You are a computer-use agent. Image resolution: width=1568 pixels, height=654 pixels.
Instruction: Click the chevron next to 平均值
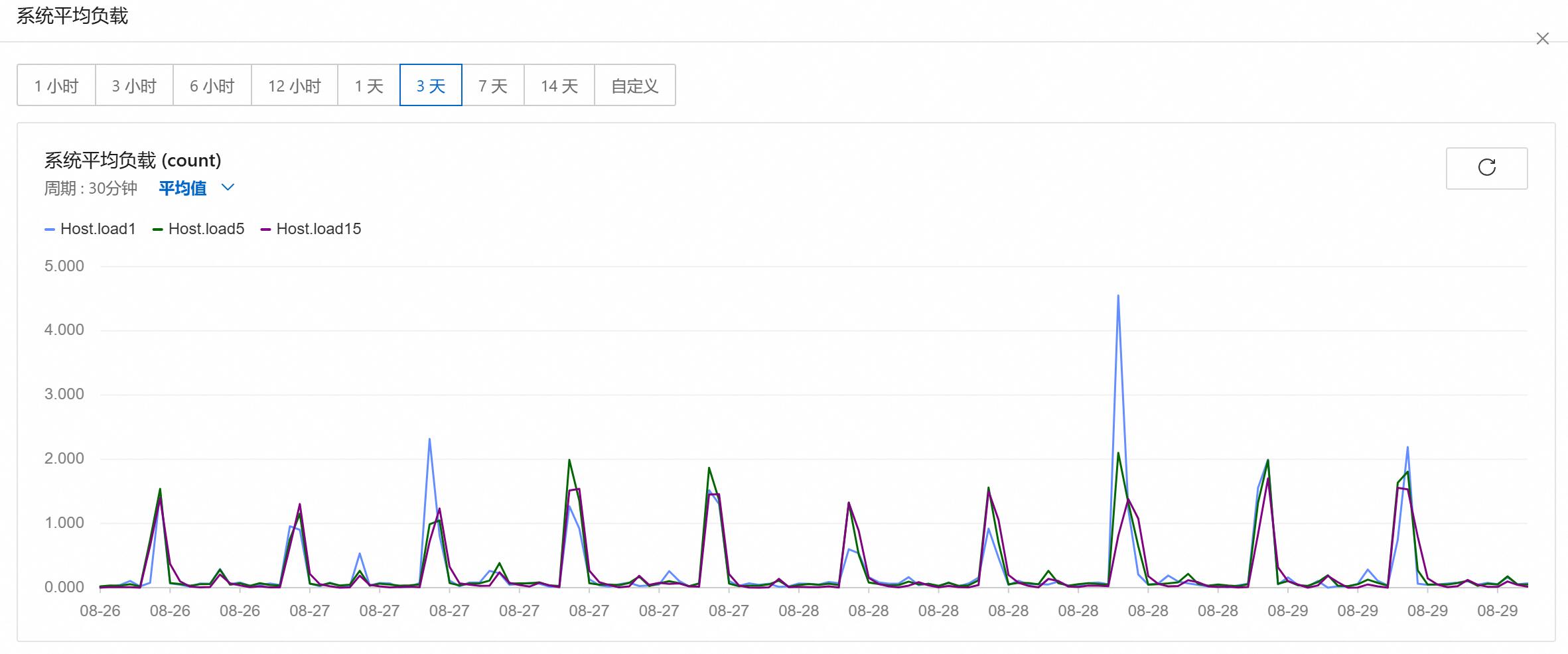228,188
